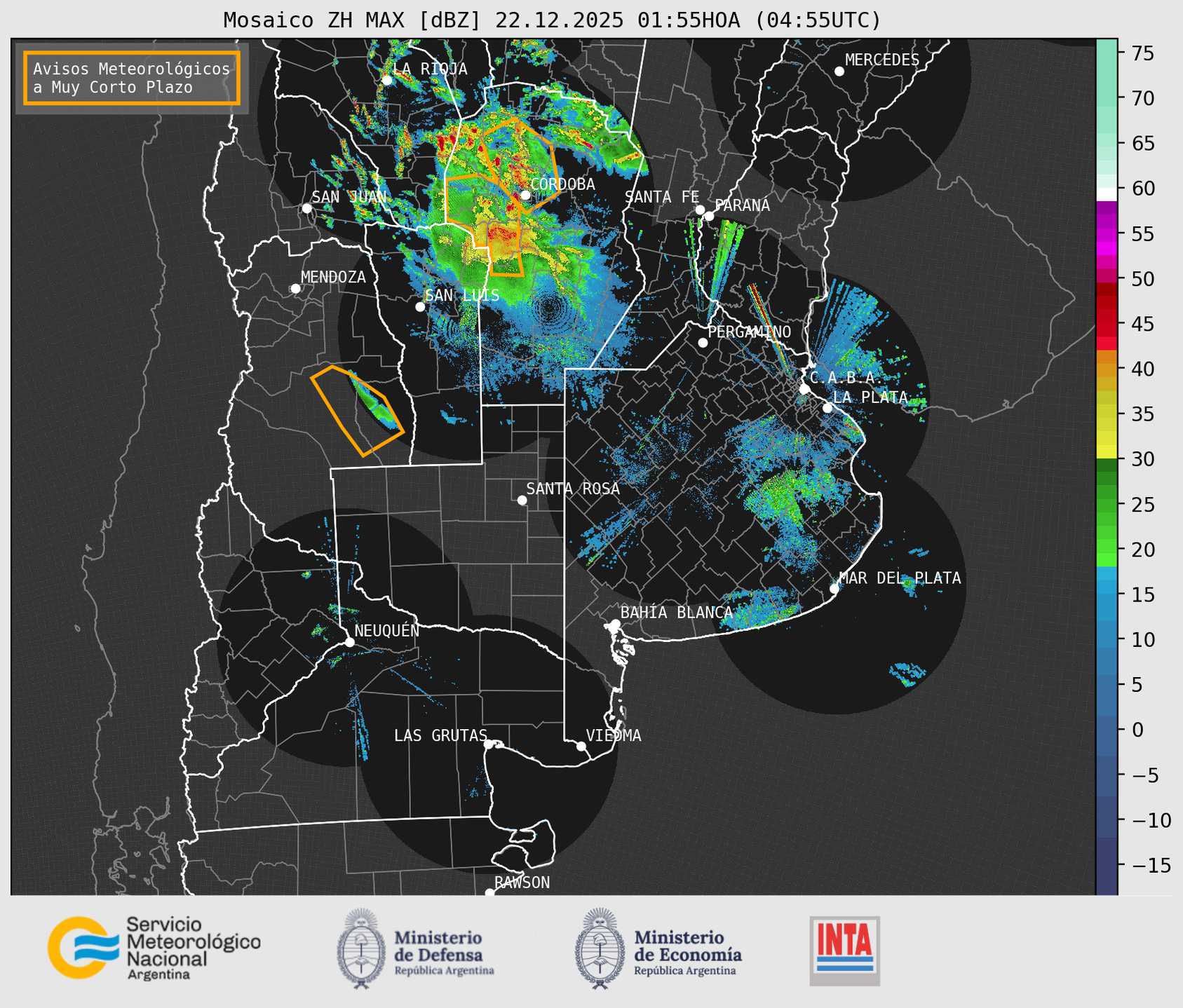This screenshot has width=1183, height=1008.
Task: Click the San Luis city marker dot
Action: tap(420, 306)
